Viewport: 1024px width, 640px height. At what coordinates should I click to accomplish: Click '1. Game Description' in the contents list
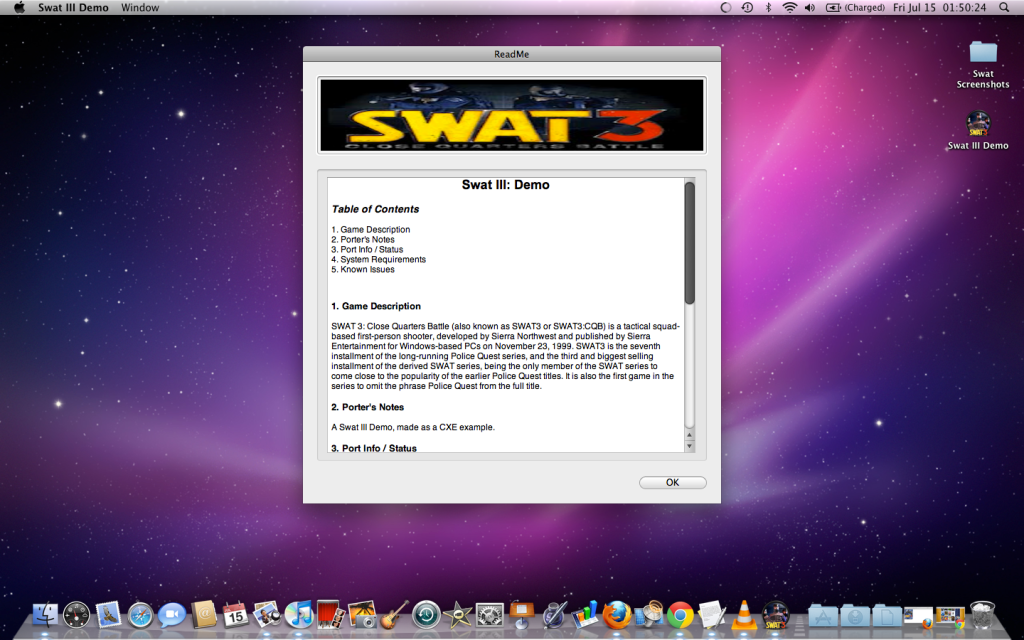[370, 229]
